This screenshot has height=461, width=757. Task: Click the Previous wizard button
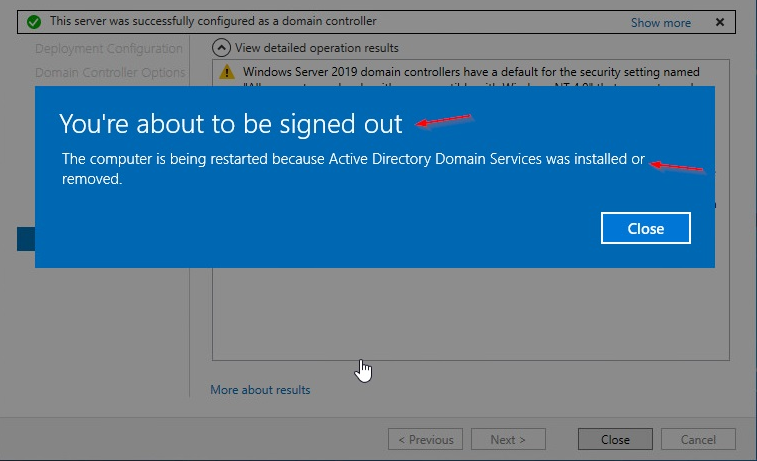point(425,439)
